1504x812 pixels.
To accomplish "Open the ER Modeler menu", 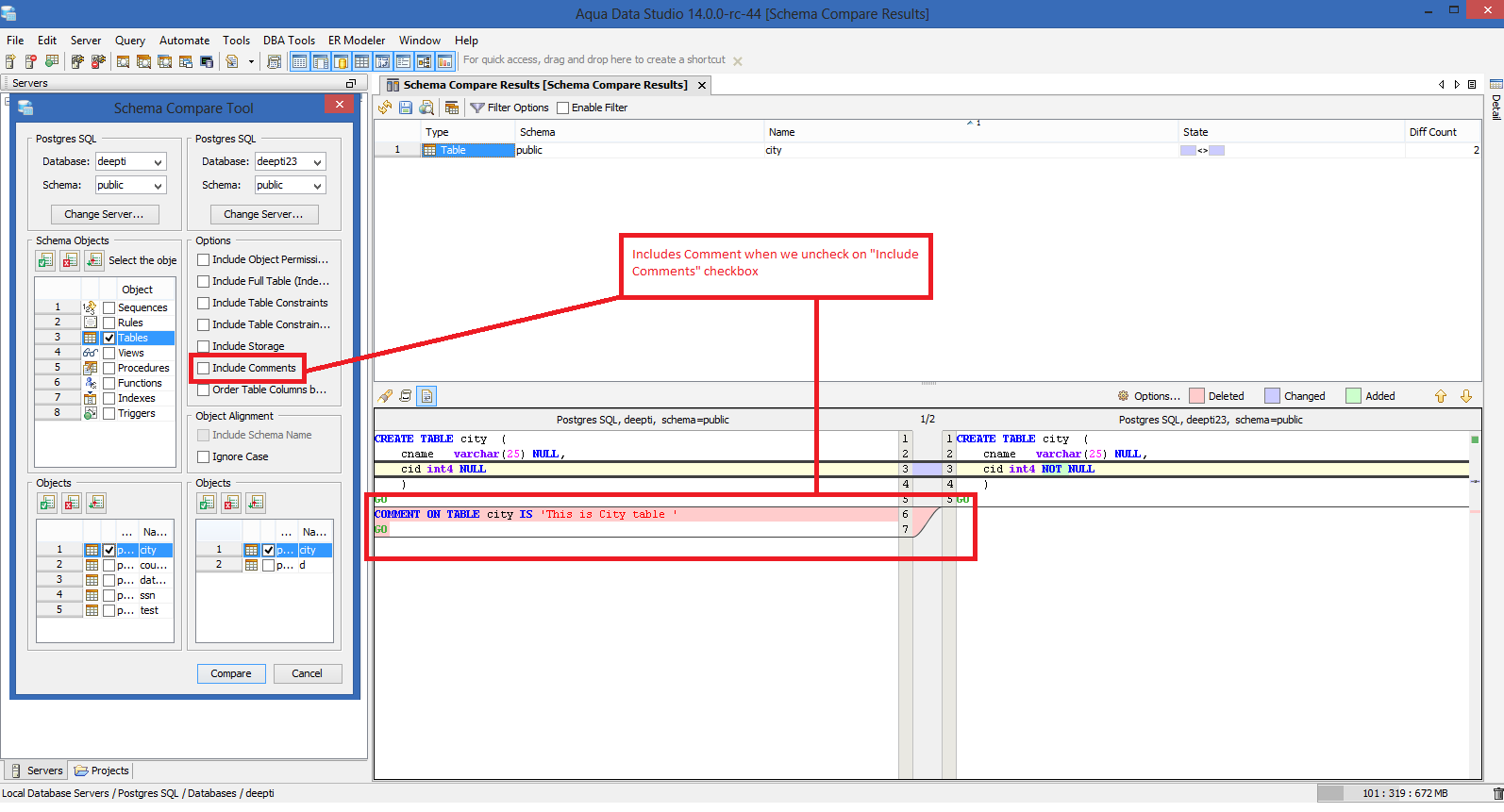I will click(x=357, y=41).
